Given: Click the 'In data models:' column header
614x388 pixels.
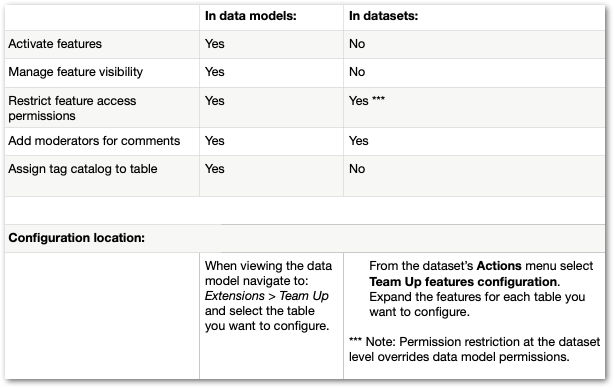Looking at the screenshot, I should pyautogui.click(x=251, y=16).
